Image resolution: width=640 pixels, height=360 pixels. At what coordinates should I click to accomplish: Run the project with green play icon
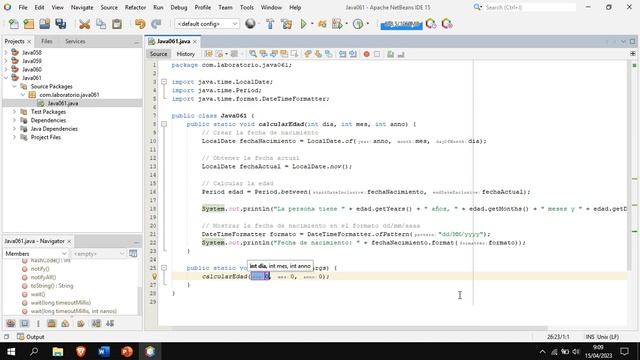[x=303, y=24]
